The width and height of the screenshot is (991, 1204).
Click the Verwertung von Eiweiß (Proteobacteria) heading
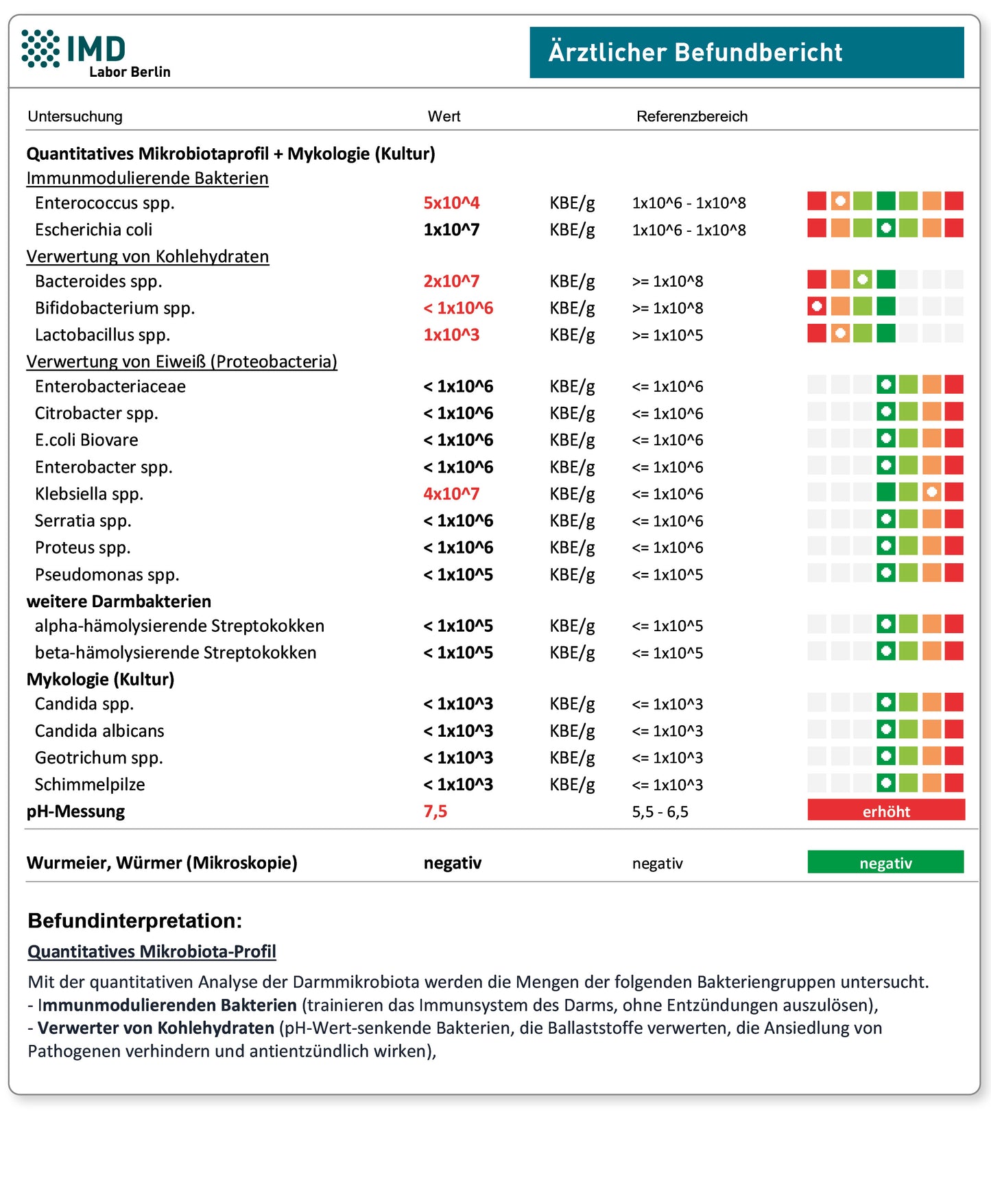point(182,362)
